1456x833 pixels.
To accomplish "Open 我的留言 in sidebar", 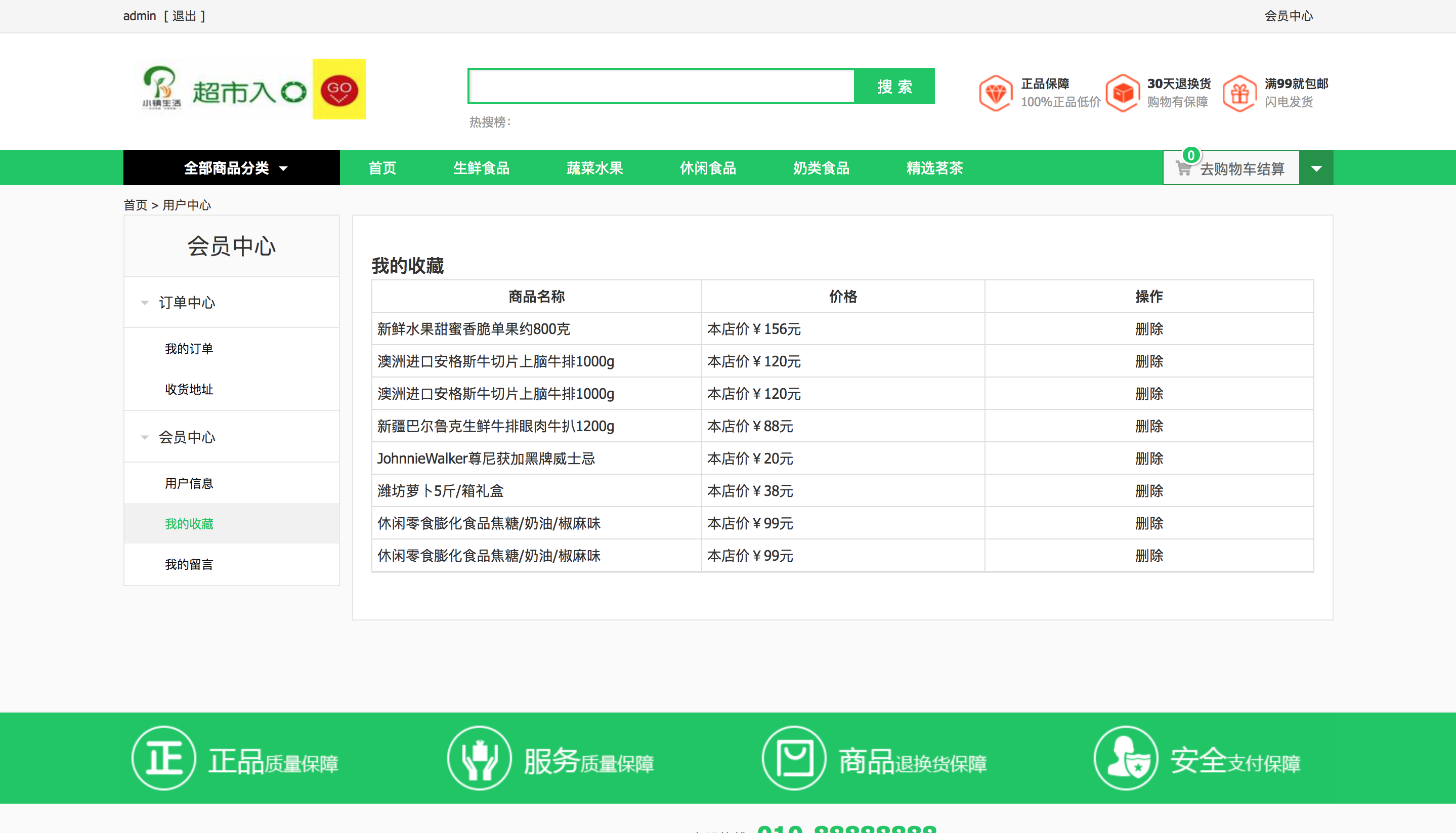I will pos(189,564).
